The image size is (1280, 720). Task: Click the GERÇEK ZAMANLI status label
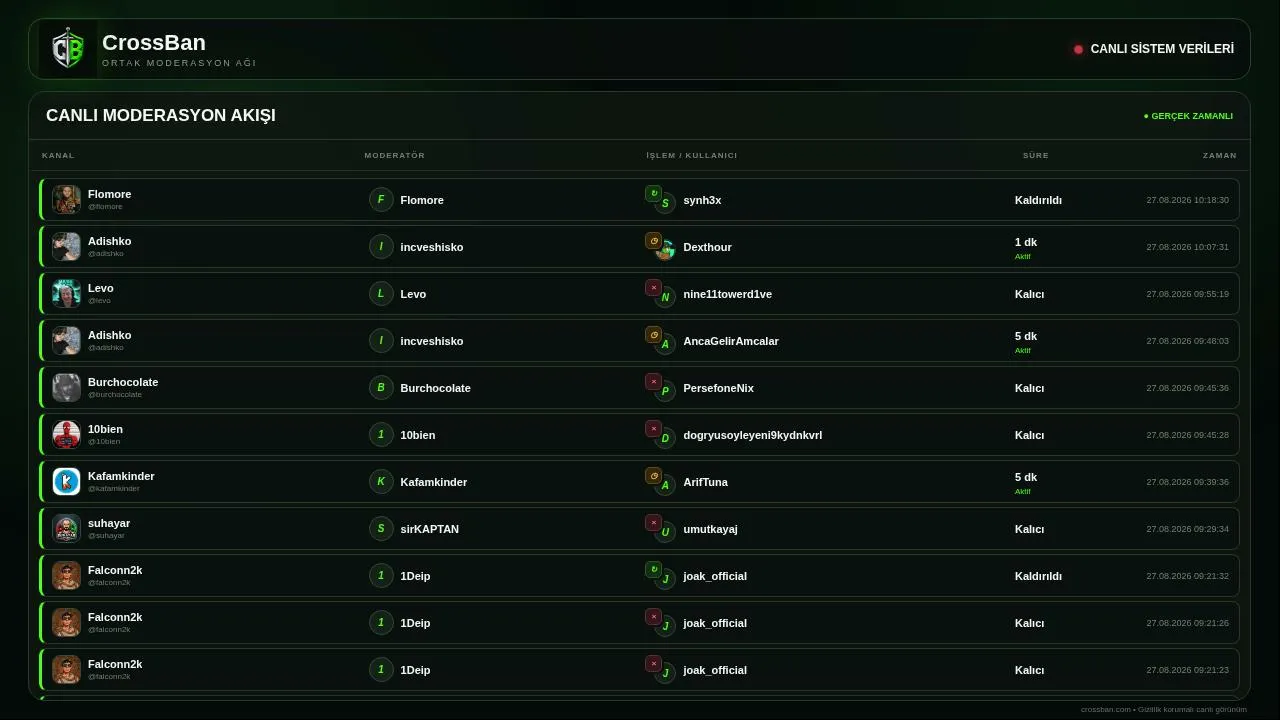point(1188,116)
